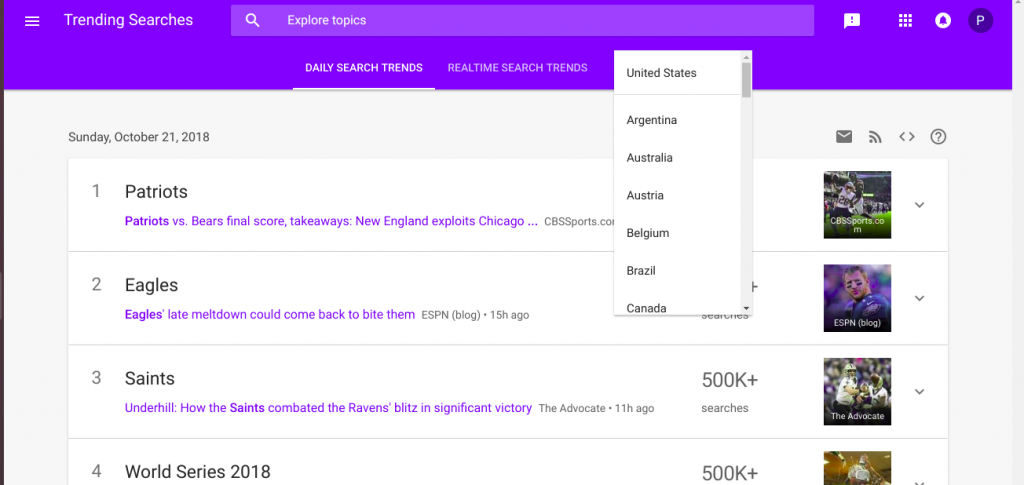Expand the Patriots trend row
The height and width of the screenshot is (485, 1024).
920,205
